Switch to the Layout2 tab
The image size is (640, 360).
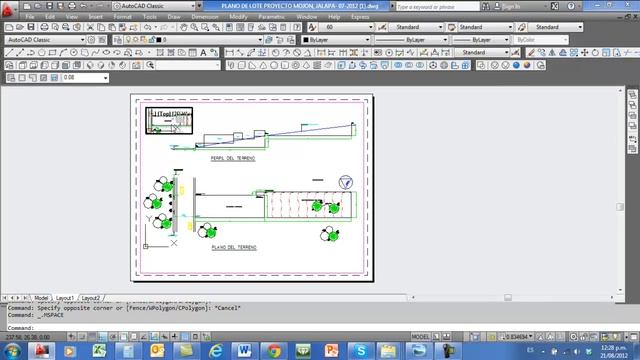[x=91, y=298]
